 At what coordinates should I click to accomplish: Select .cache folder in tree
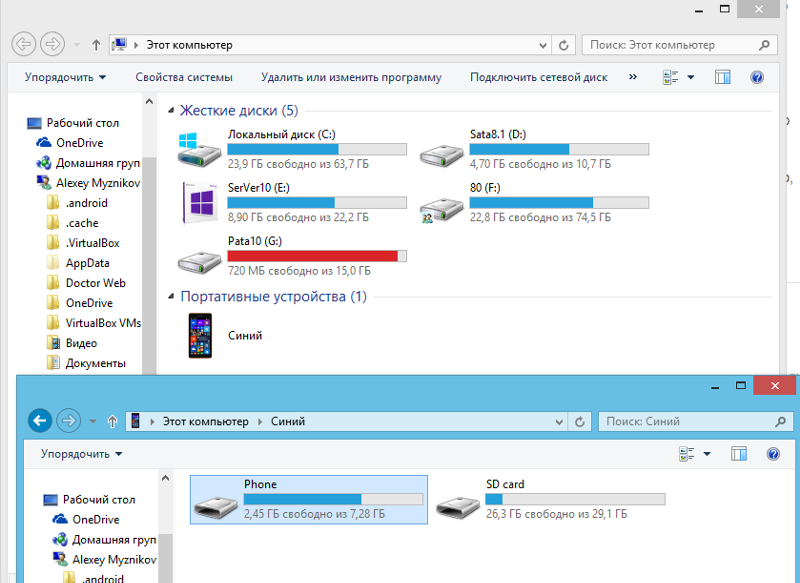tap(72, 223)
